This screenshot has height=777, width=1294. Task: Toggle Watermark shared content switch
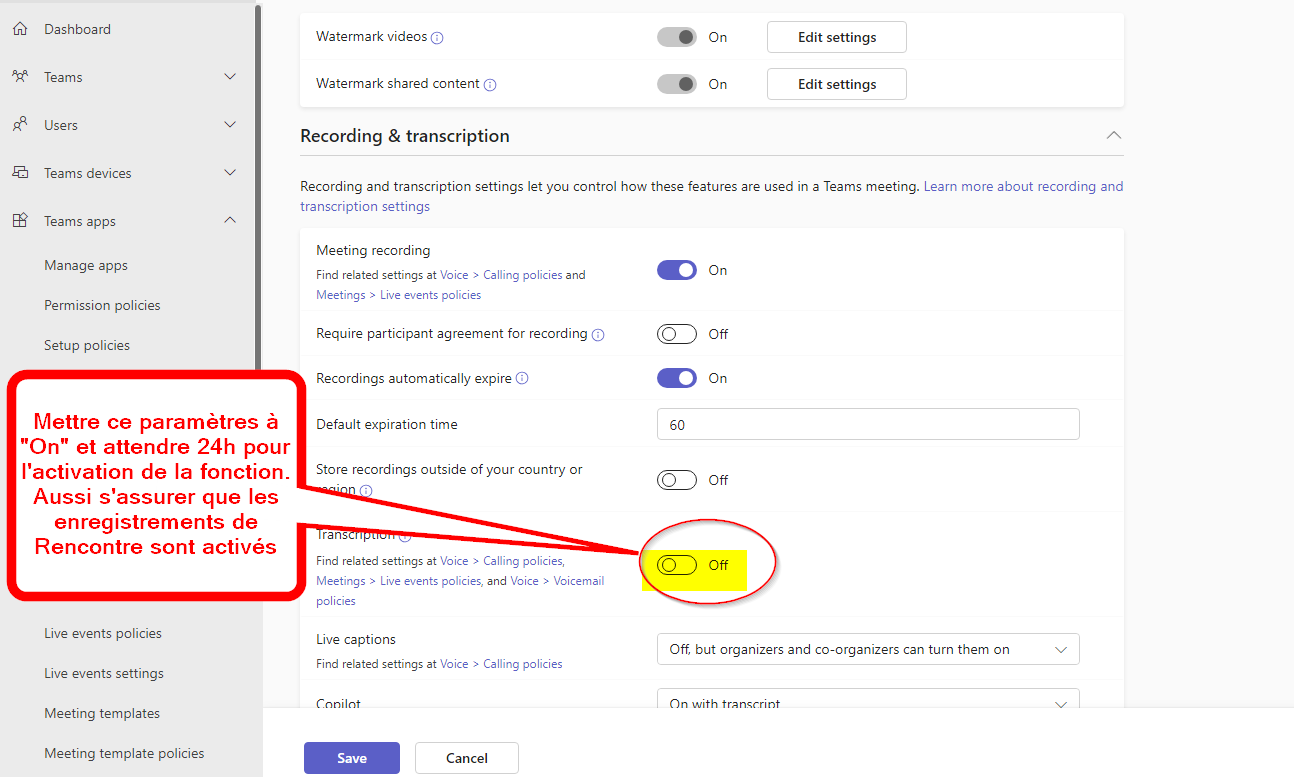pos(677,84)
